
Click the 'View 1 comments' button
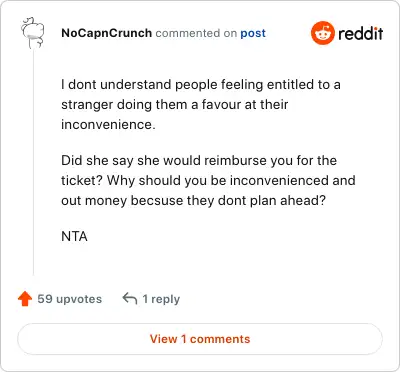click(x=200, y=339)
